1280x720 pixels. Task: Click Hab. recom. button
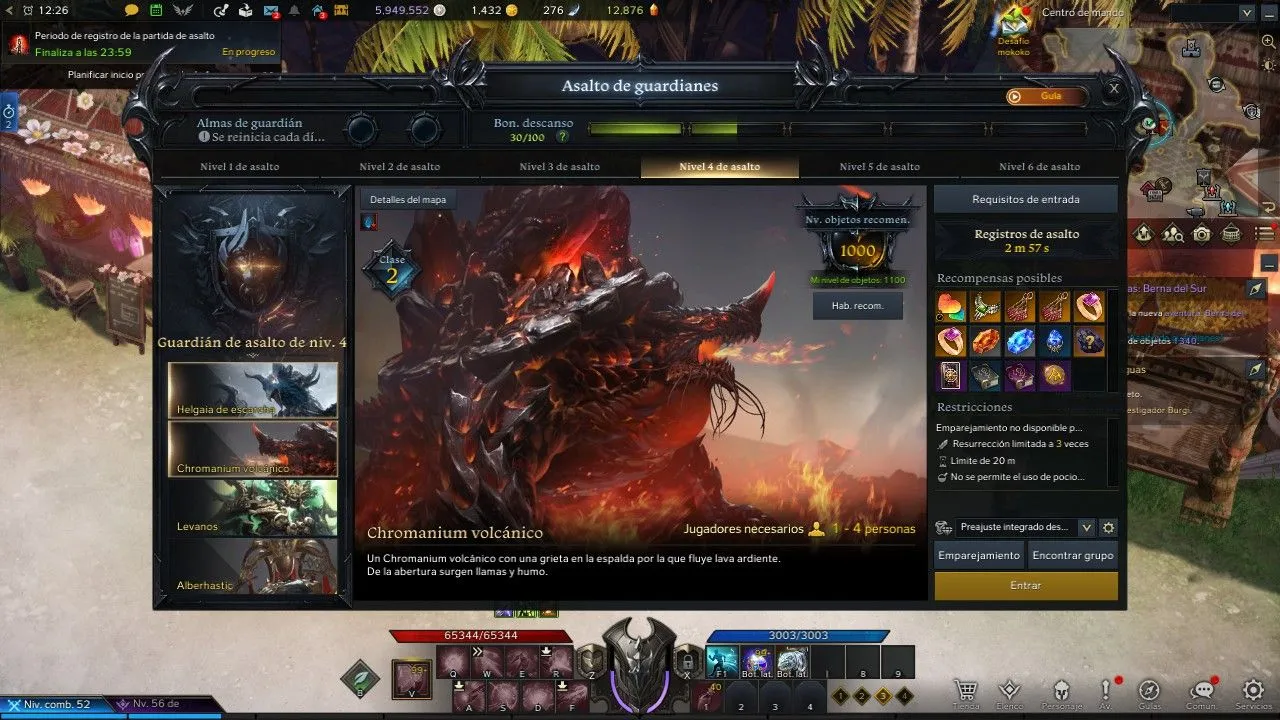pos(857,306)
